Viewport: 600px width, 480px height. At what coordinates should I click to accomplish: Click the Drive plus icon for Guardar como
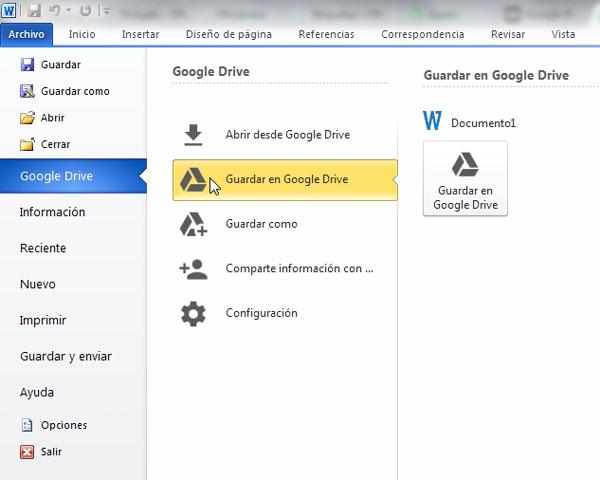[193, 224]
